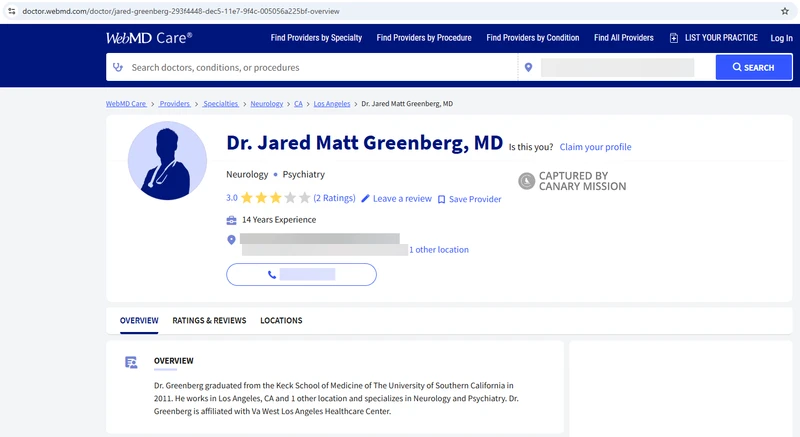Click the Overview section document icon
This screenshot has width=800, height=437.
tap(131, 363)
